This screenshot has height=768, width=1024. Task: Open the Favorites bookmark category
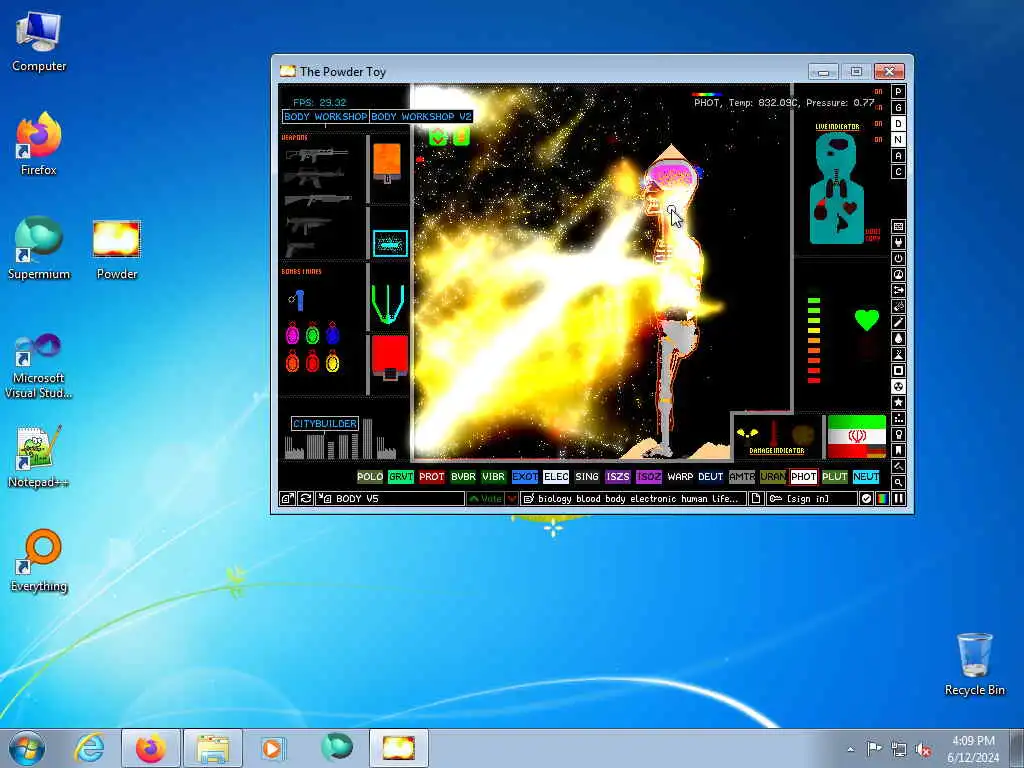(898, 451)
